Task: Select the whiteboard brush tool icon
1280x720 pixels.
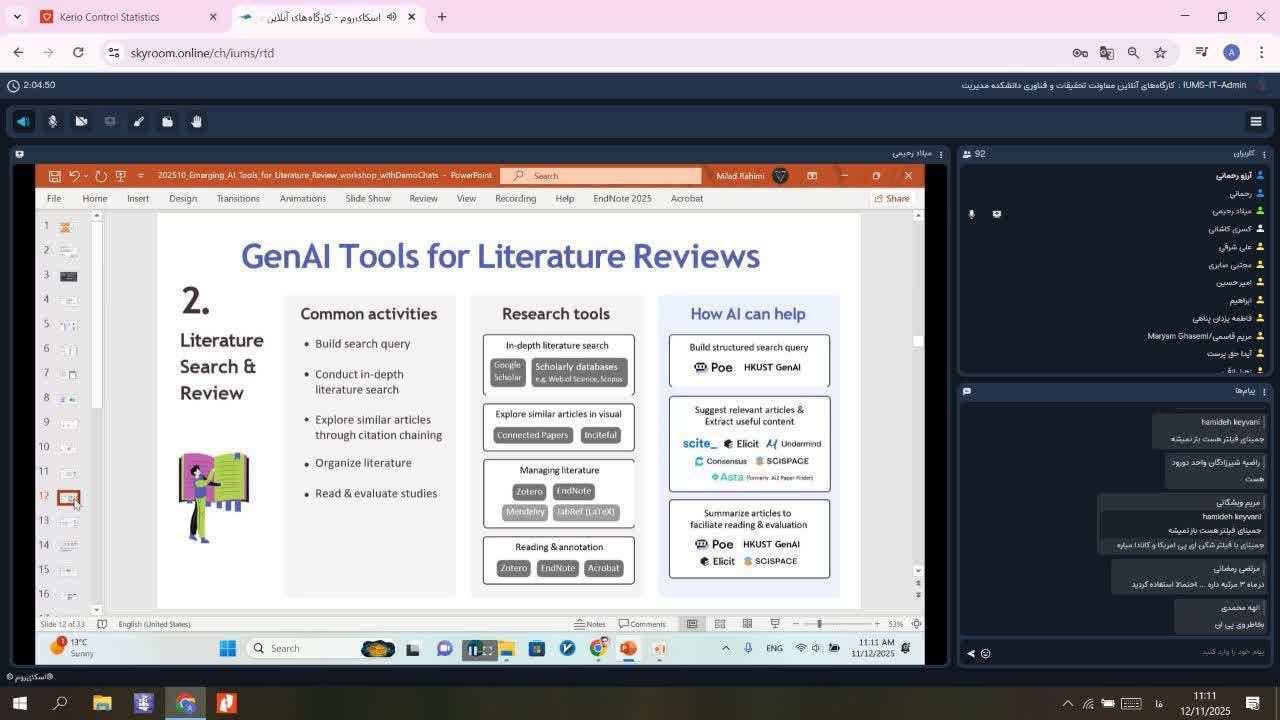Action: tap(139, 121)
